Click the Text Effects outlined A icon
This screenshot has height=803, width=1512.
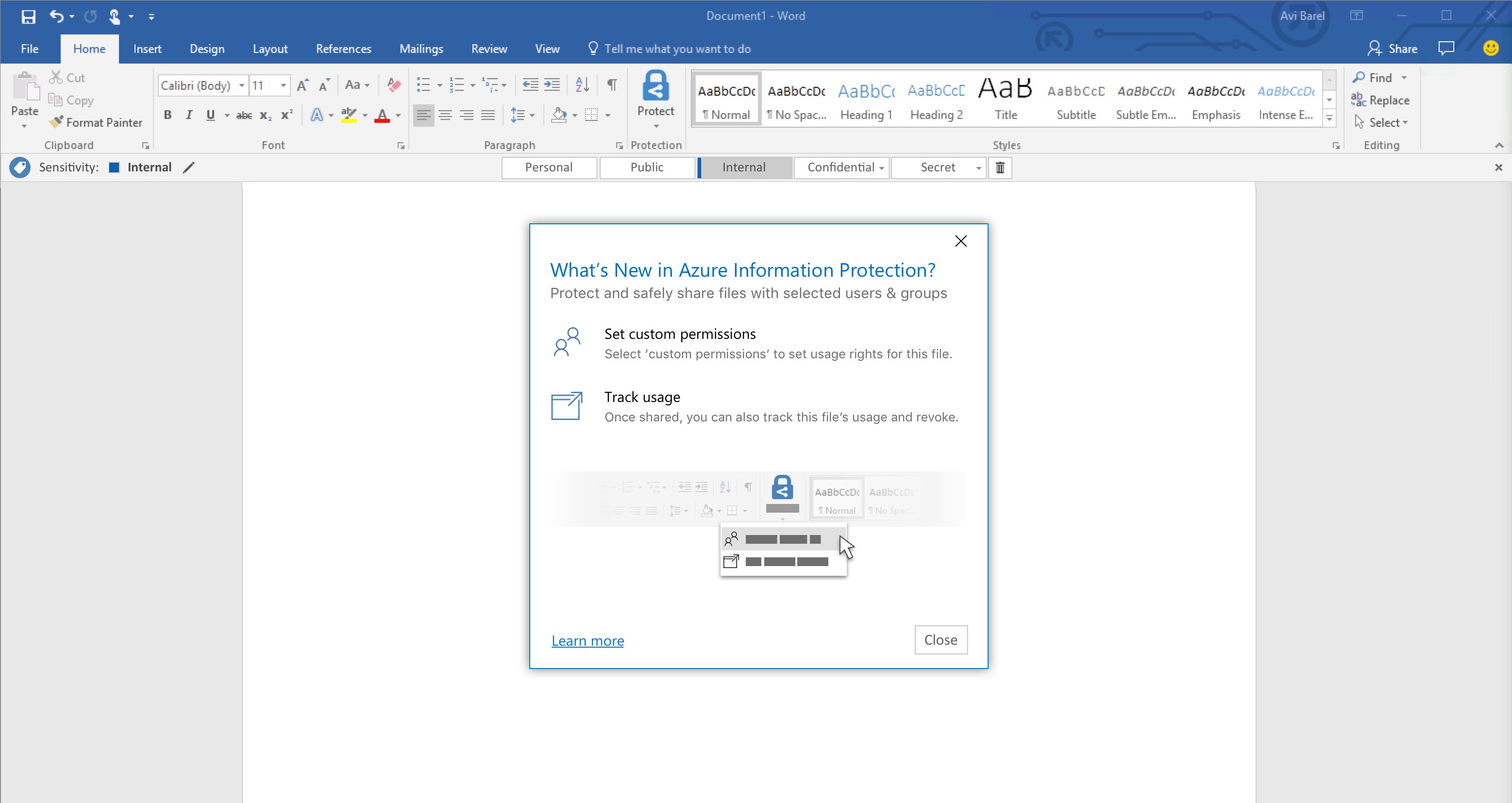pyautogui.click(x=317, y=115)
